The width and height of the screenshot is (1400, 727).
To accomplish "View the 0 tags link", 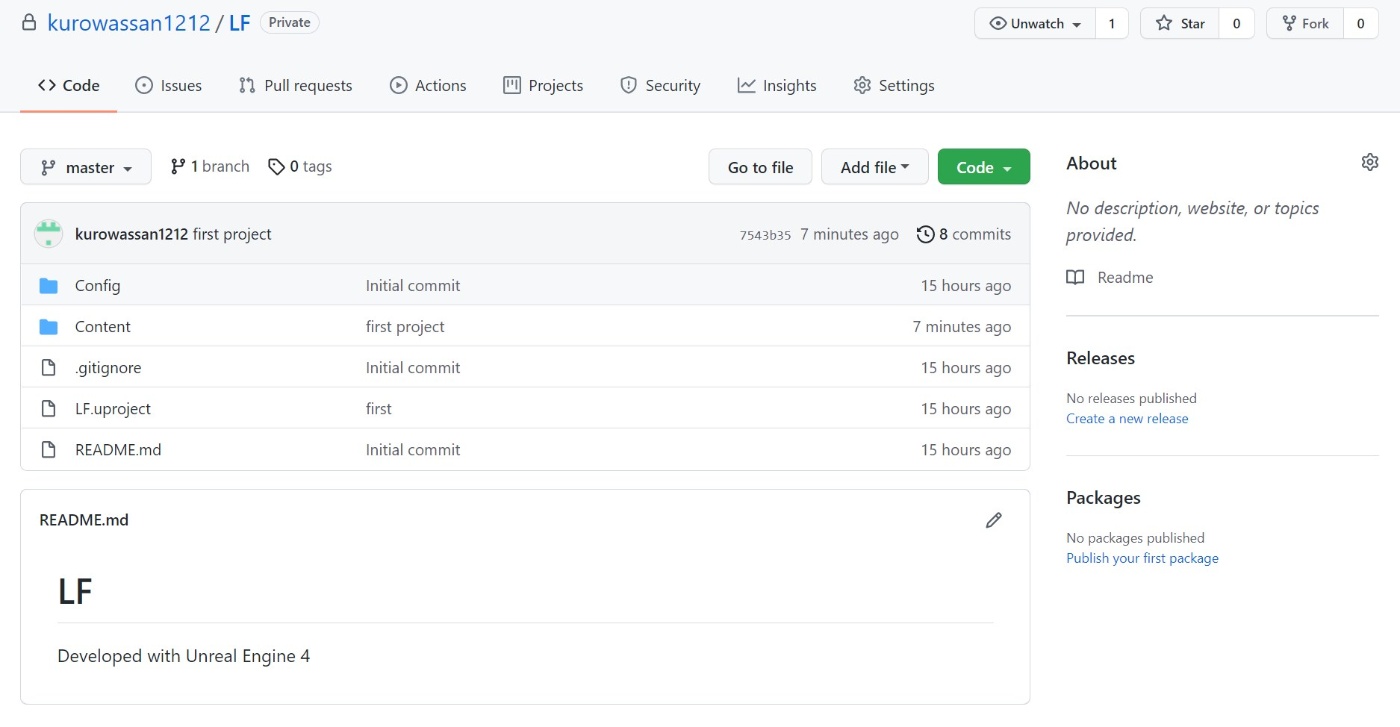I will 300,166.
